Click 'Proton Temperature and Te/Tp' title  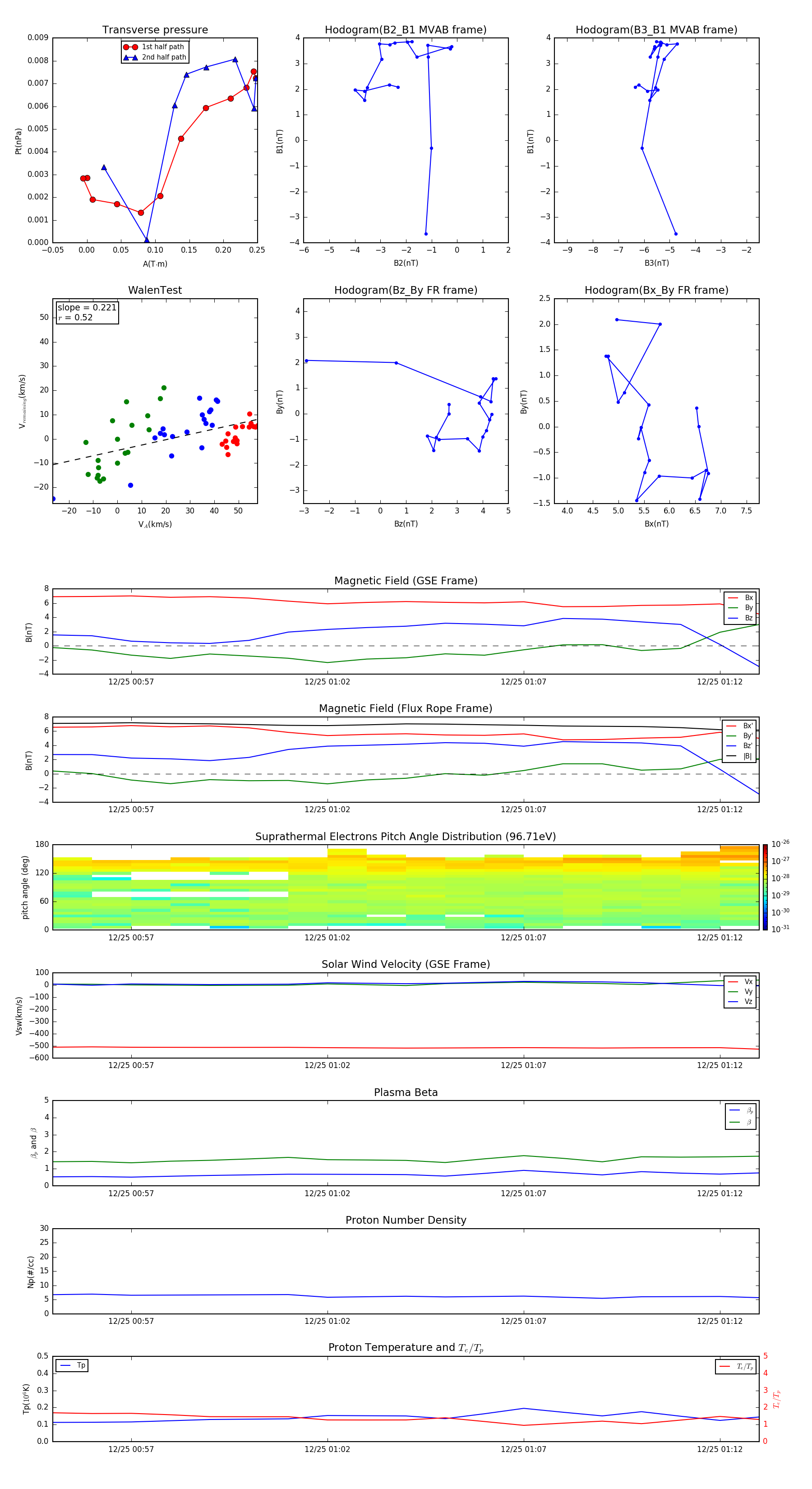406,1347
